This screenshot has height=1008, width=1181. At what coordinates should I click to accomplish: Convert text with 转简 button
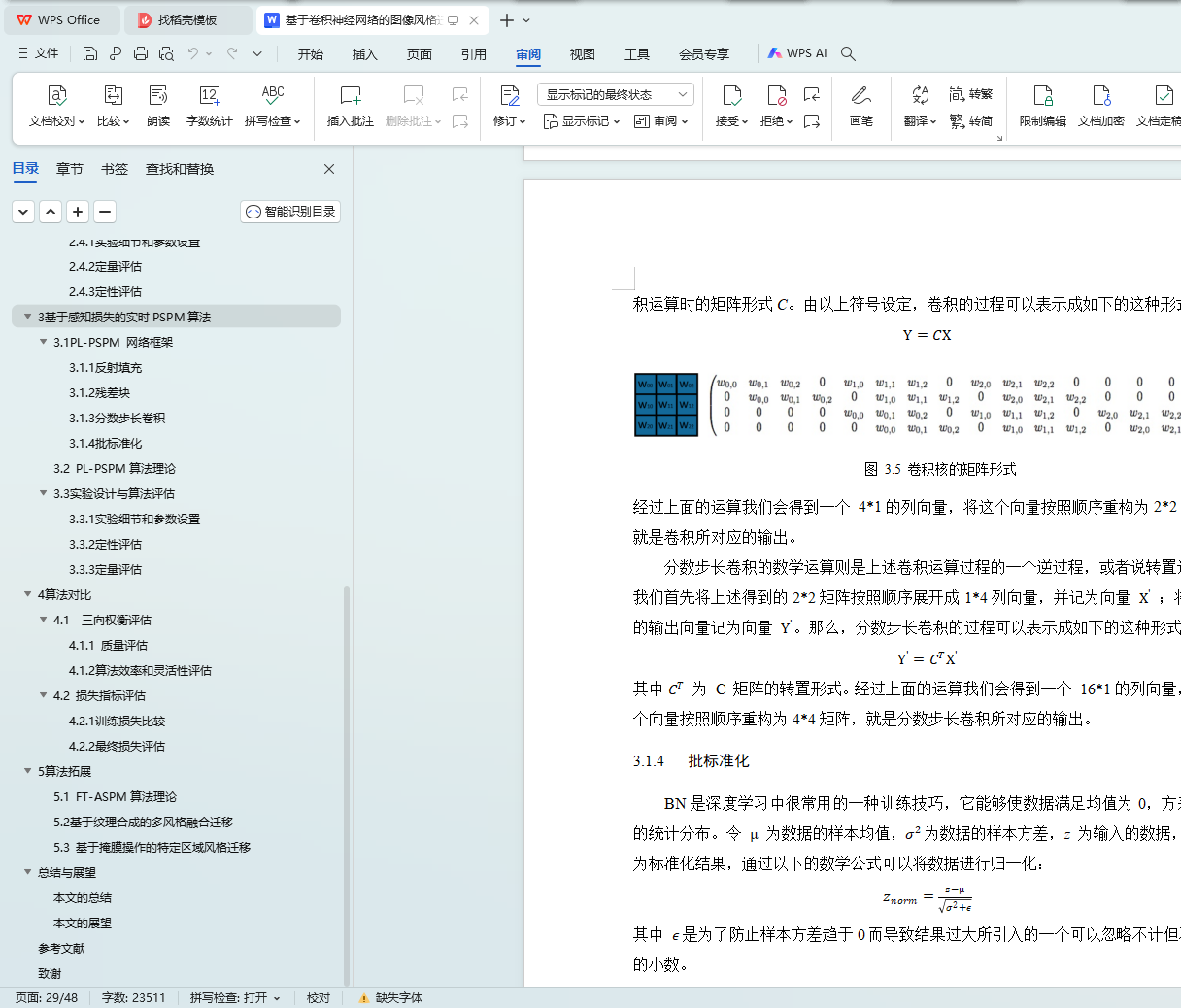tap(971, 121)
